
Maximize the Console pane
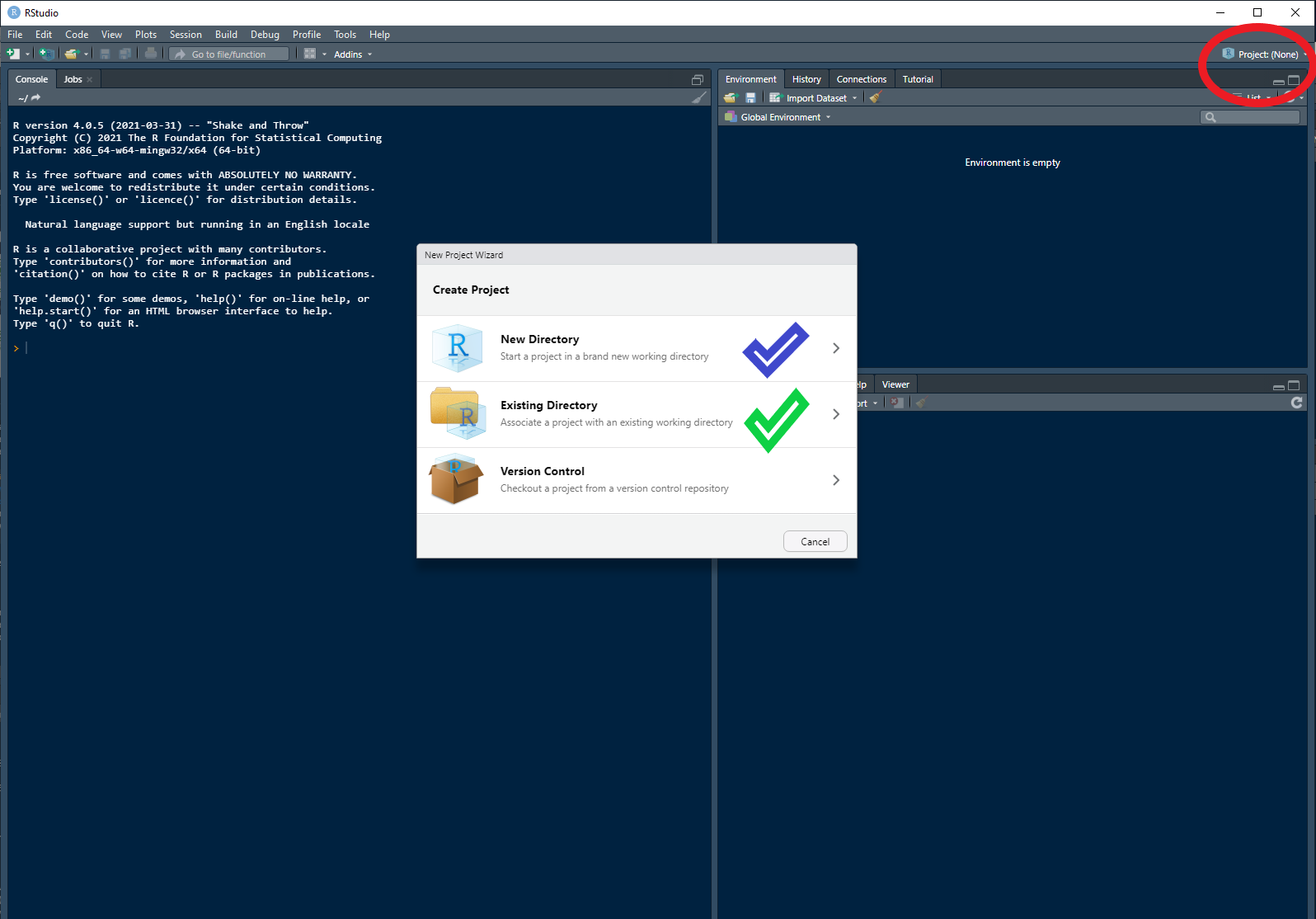[697, 80]
